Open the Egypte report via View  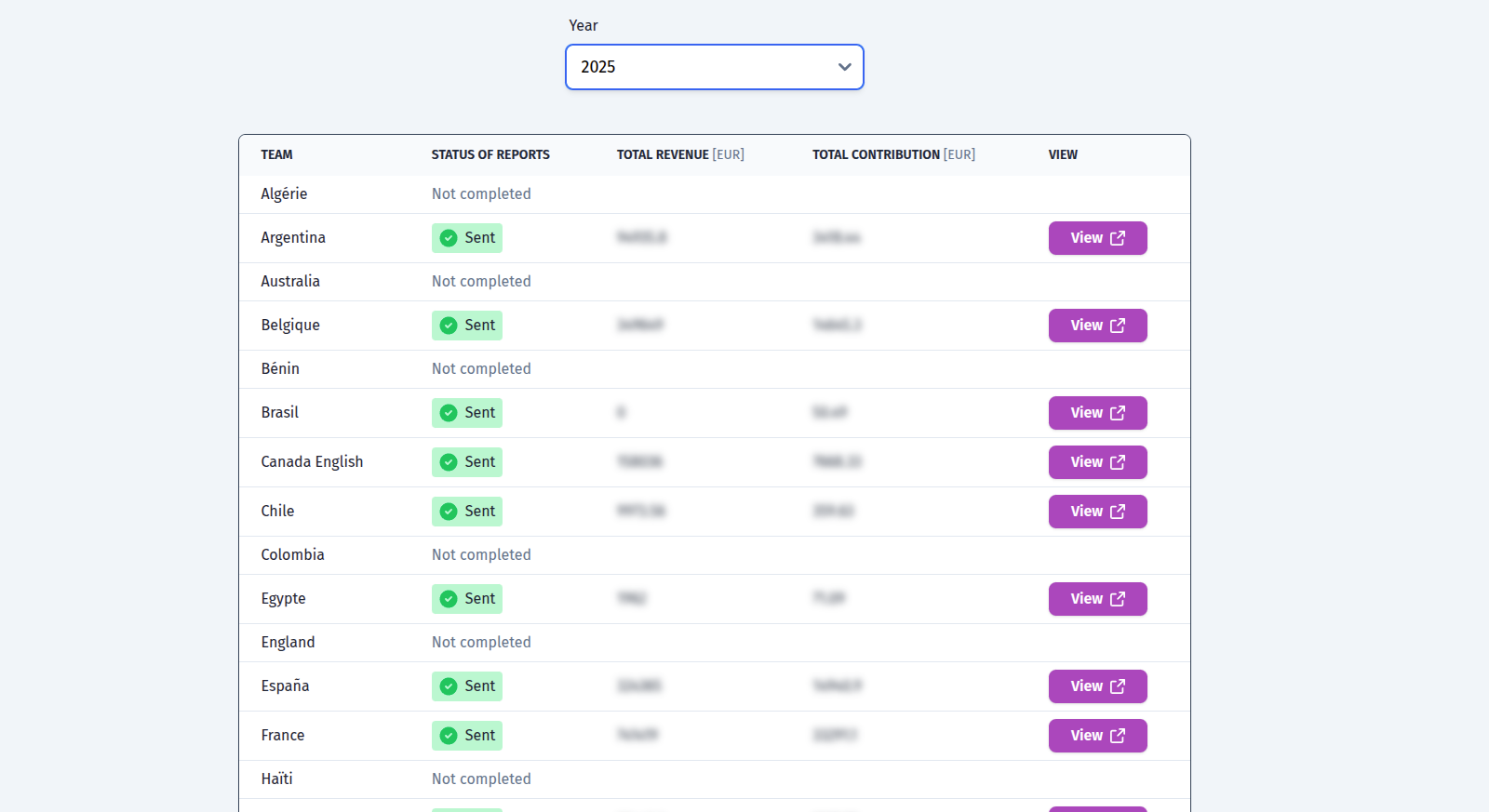[x=1096, y=599]
